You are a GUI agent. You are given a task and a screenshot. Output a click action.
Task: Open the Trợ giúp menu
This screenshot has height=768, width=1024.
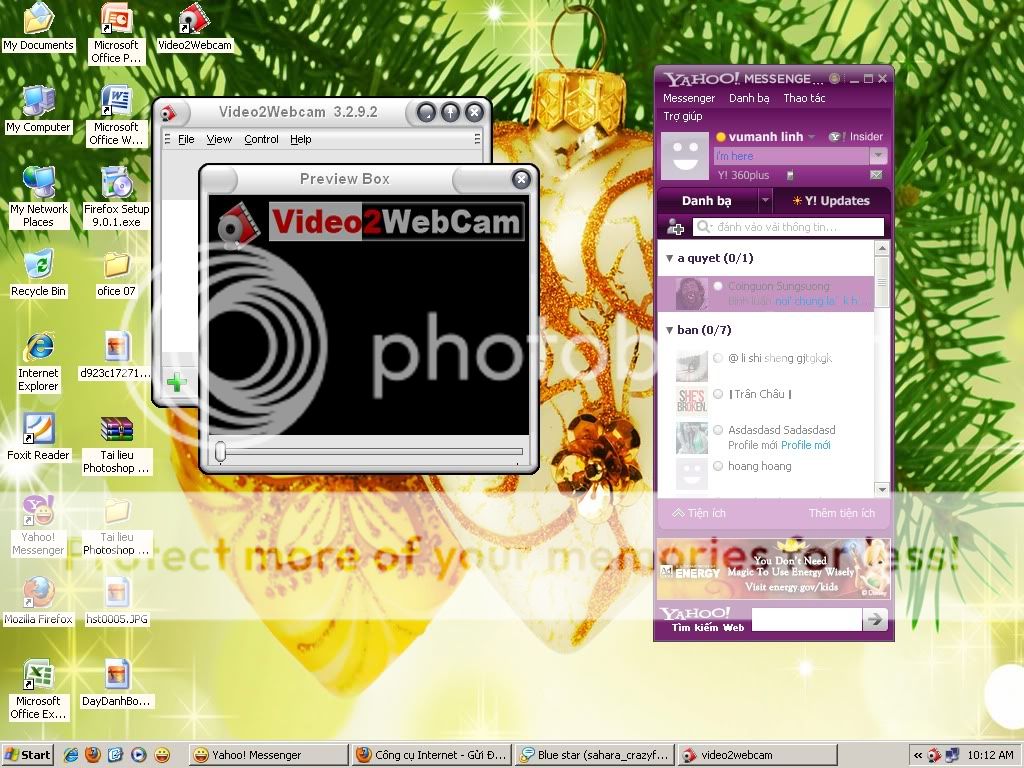point(682,116)
